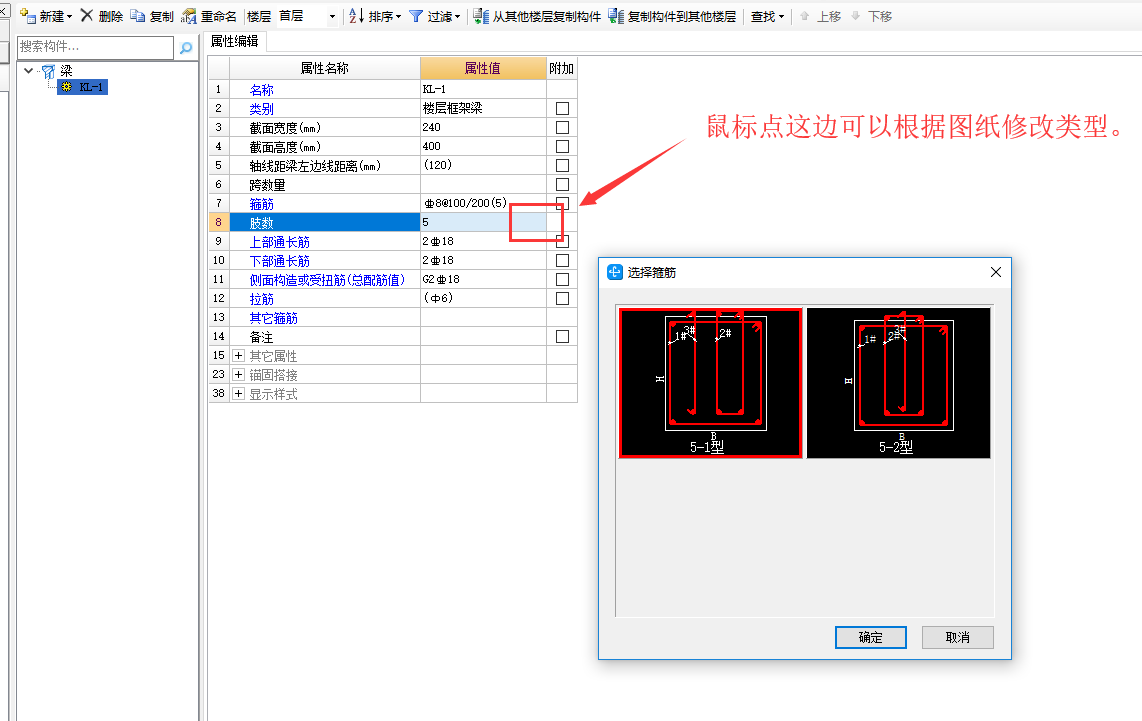Click the 下部通长筋 property name
This screenshot has height=721, width=1142.
pos(280,261)
